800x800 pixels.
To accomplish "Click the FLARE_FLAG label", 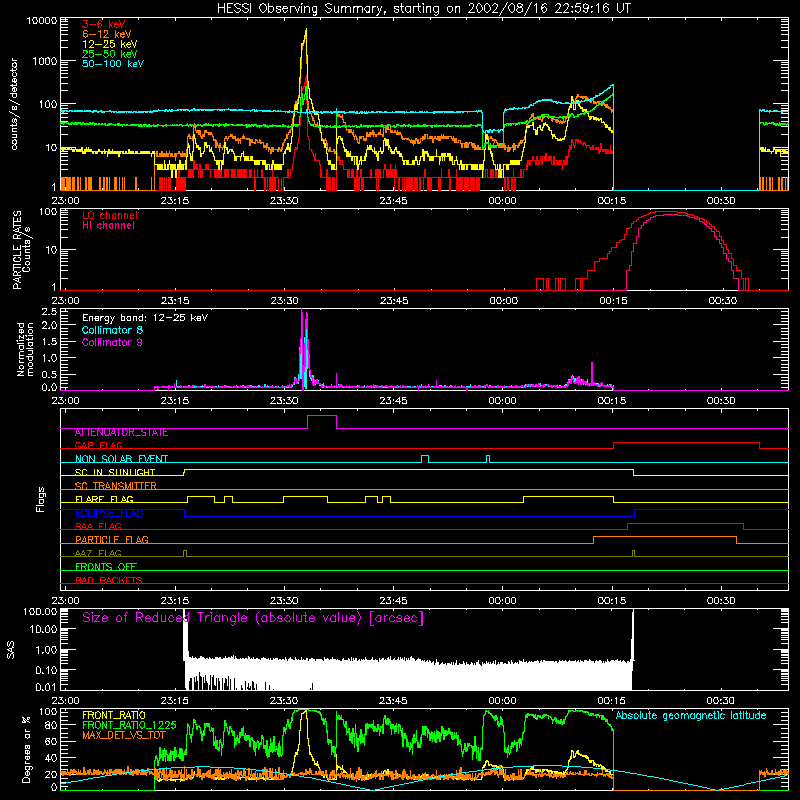I will click(x=104, y=499).
